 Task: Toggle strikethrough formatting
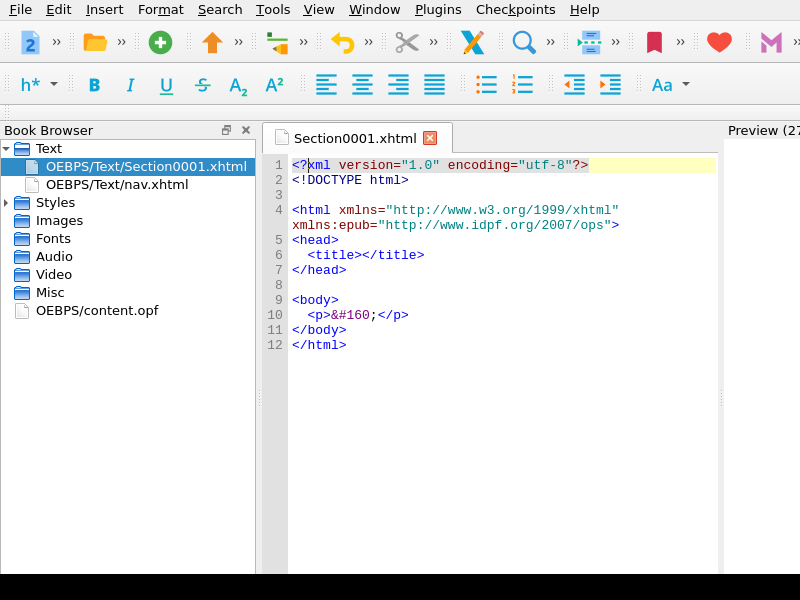click(202, 85)
